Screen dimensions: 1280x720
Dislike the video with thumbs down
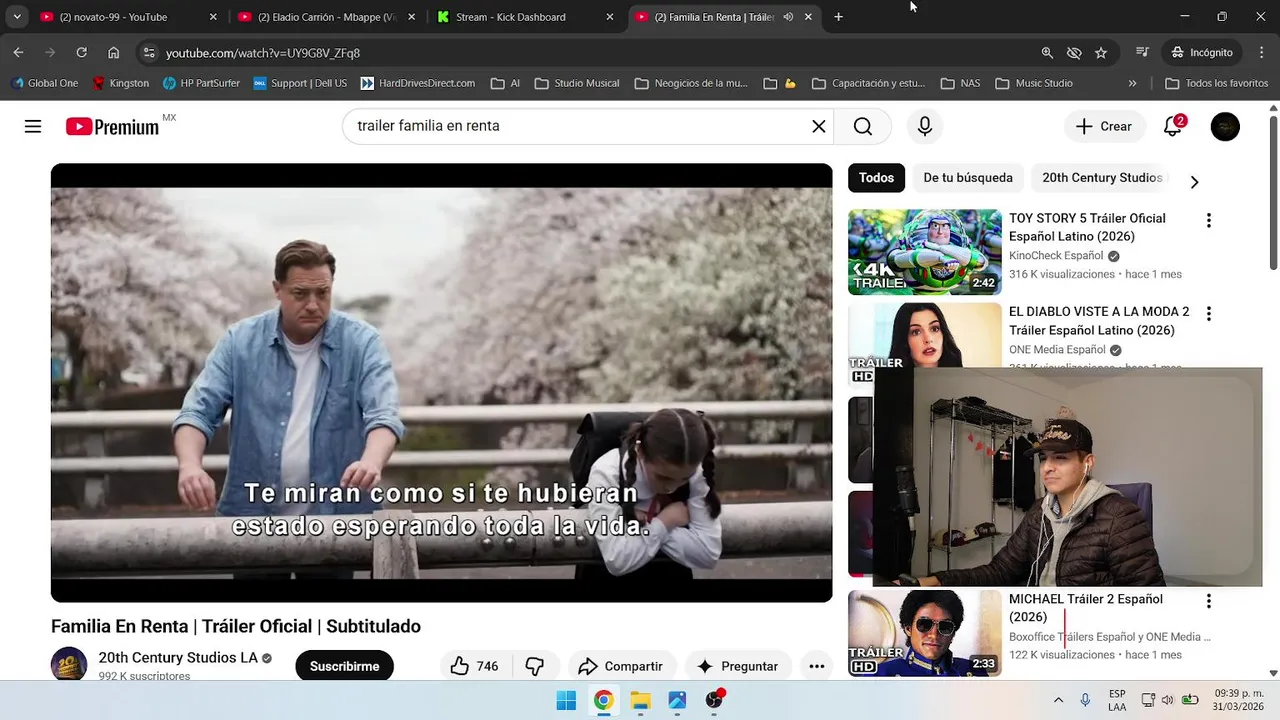click(535, 666)
